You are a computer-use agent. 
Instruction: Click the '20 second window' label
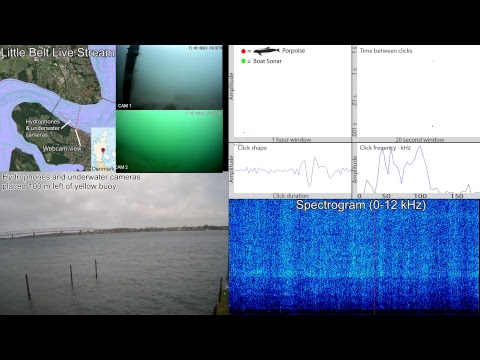pyautogui.click(x=420, y=140)
